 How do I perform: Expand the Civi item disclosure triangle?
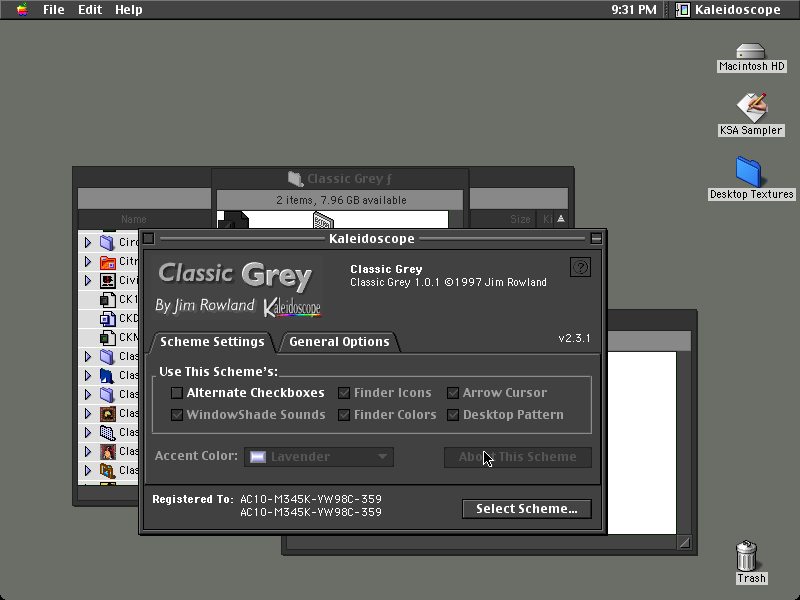coord(88,280)
